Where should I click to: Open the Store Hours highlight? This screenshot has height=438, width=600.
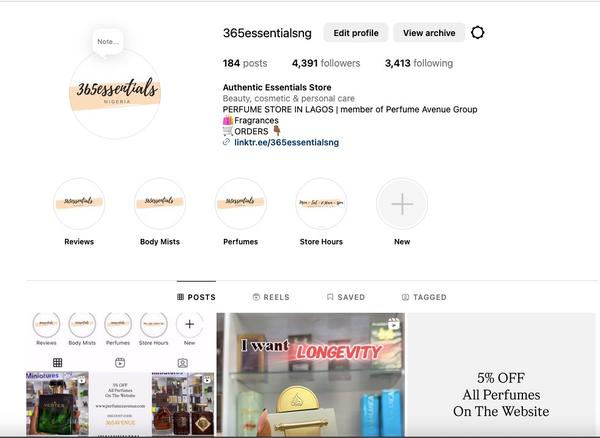click(321, 204)
